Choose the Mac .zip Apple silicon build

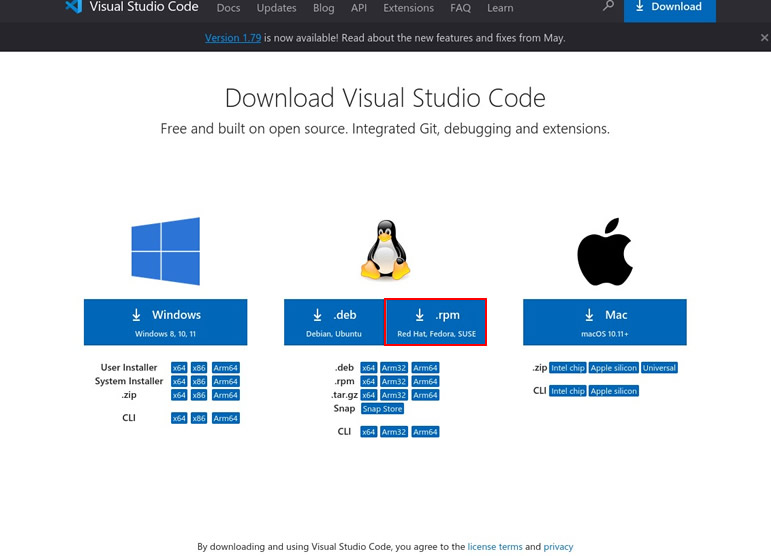click(x=614, y=368)
